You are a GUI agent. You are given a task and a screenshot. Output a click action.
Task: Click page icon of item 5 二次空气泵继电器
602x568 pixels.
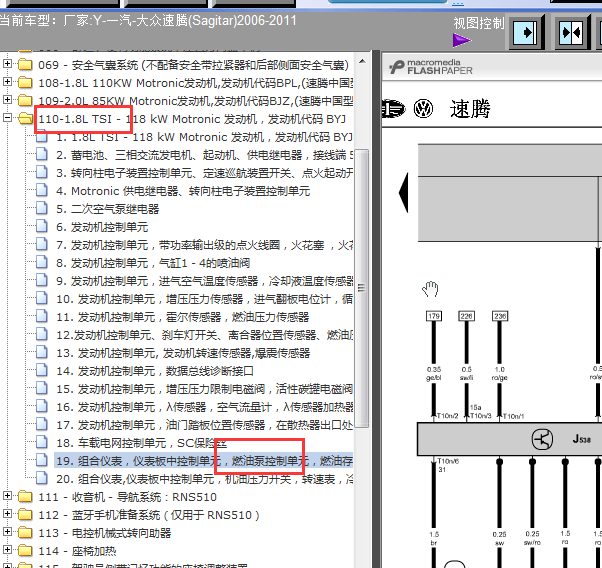[41, 208]
